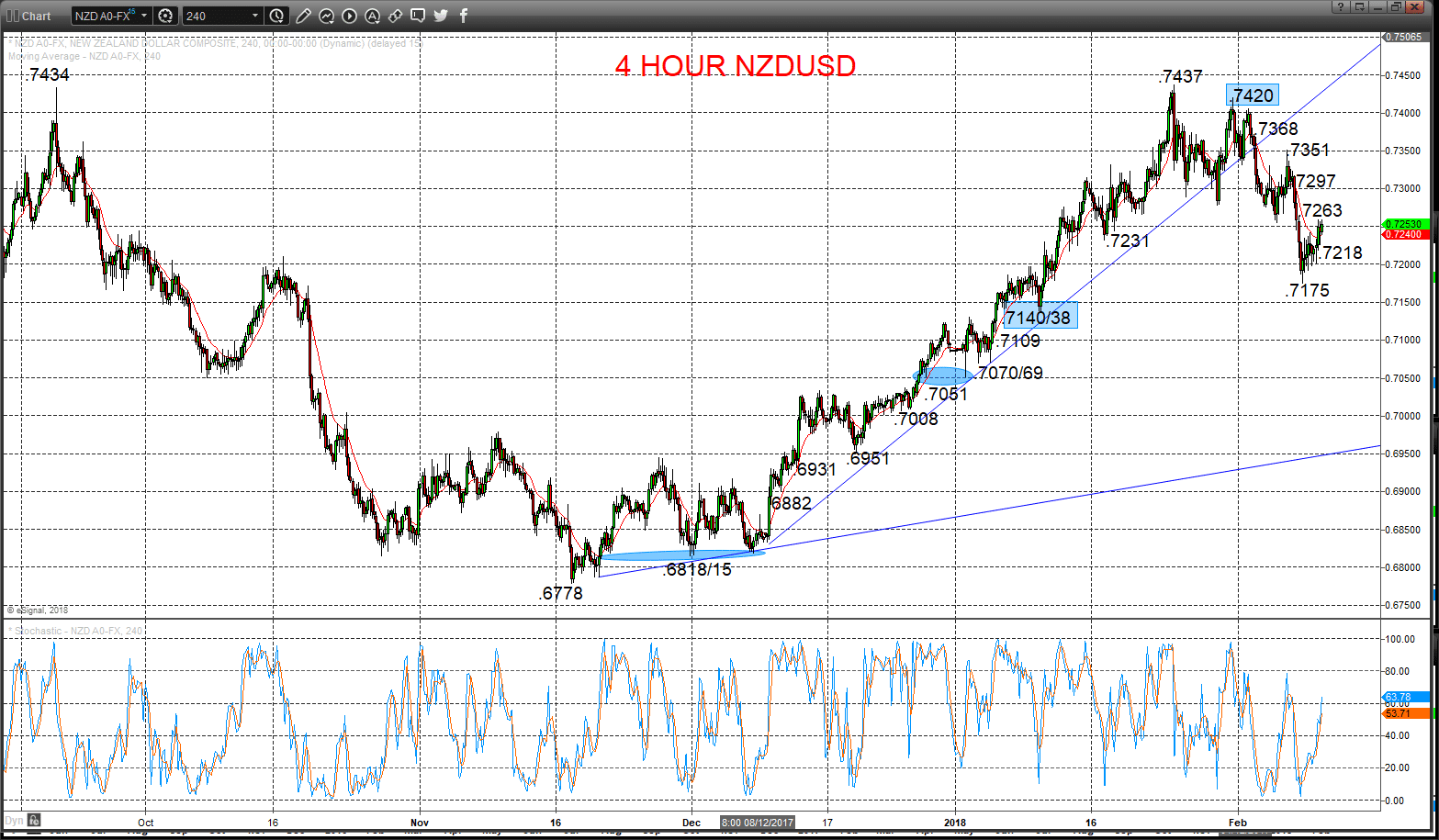
Task: Open the studies chart-line icon menu
Action: click(x=327, y=16)
